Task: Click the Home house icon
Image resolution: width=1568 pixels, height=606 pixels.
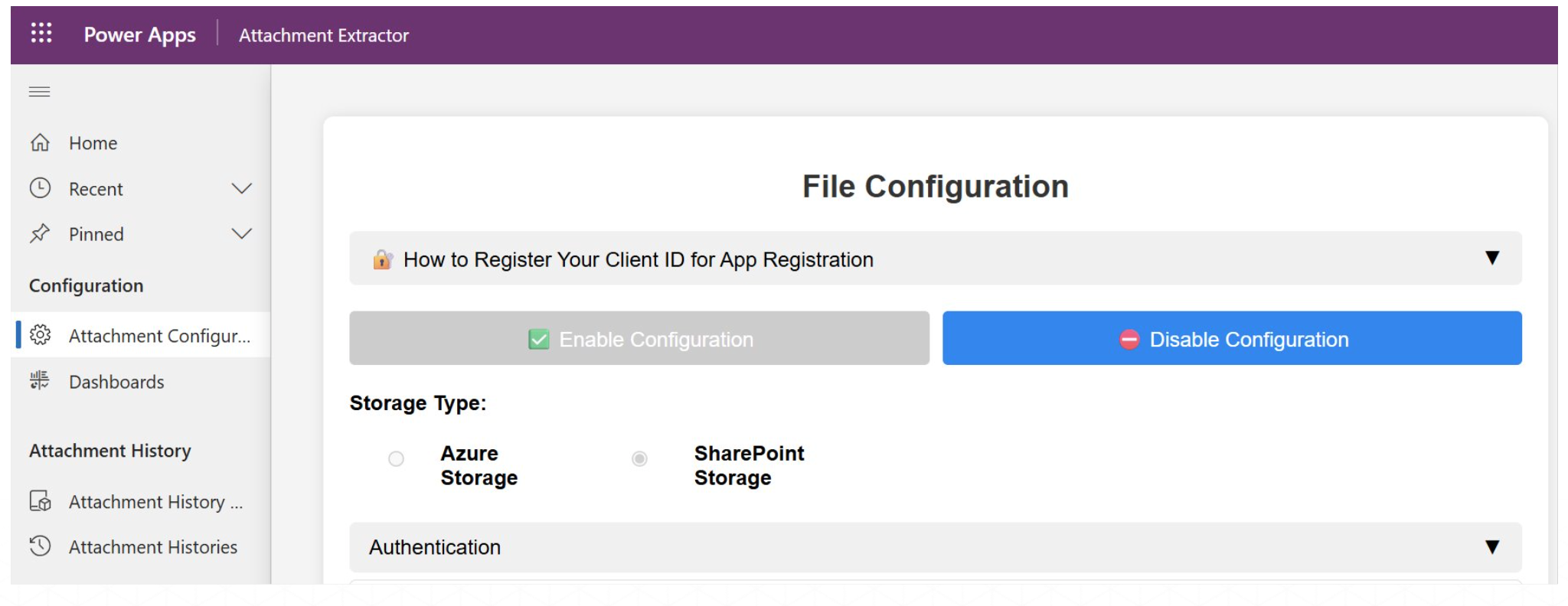Action: 40,143
